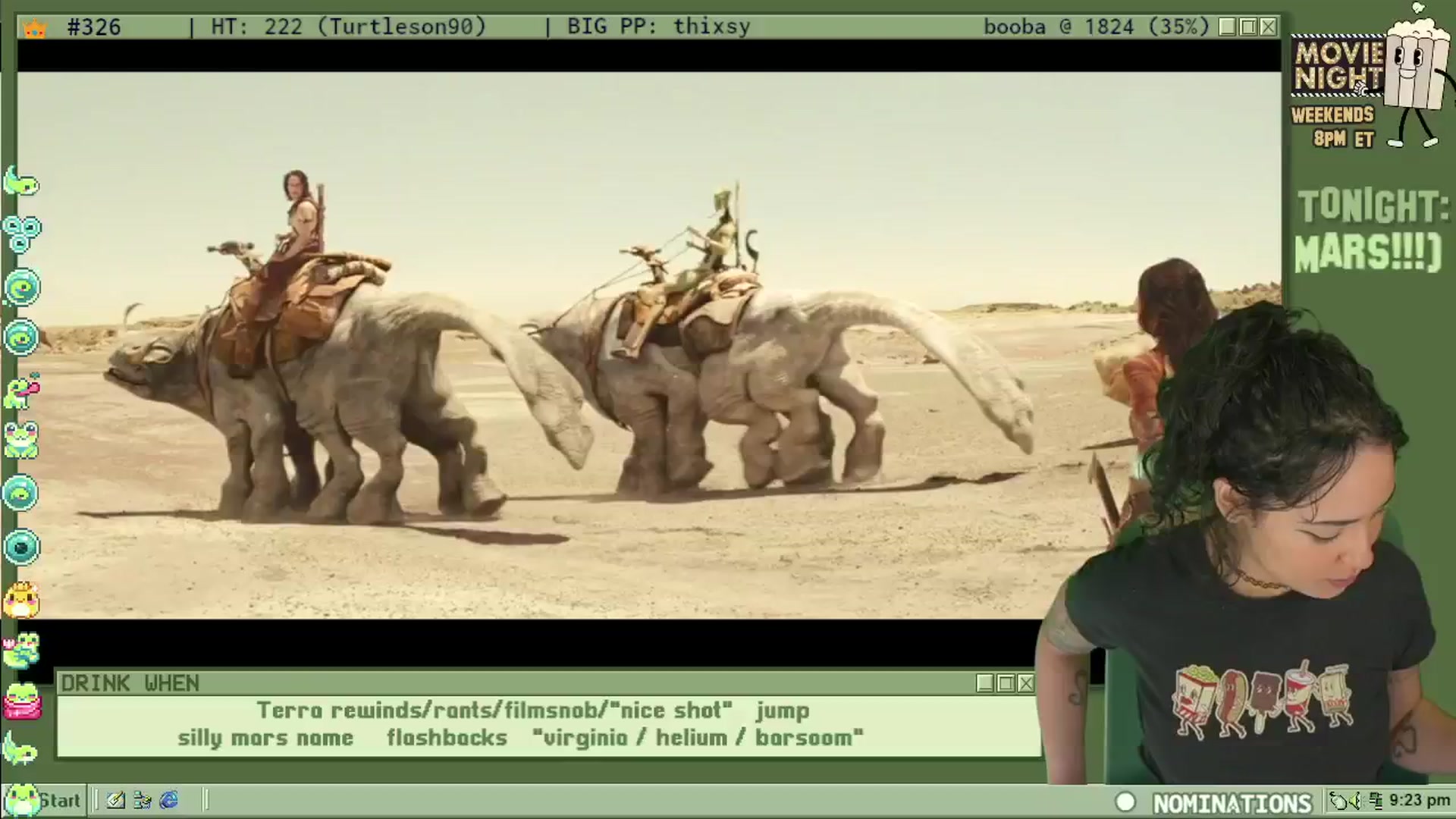Click the yellow crowned frog icon

click(x=21, y=600)
